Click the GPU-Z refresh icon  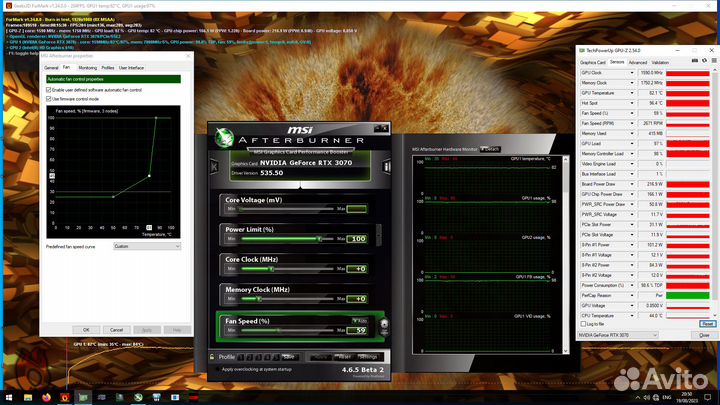pos(704,61)
